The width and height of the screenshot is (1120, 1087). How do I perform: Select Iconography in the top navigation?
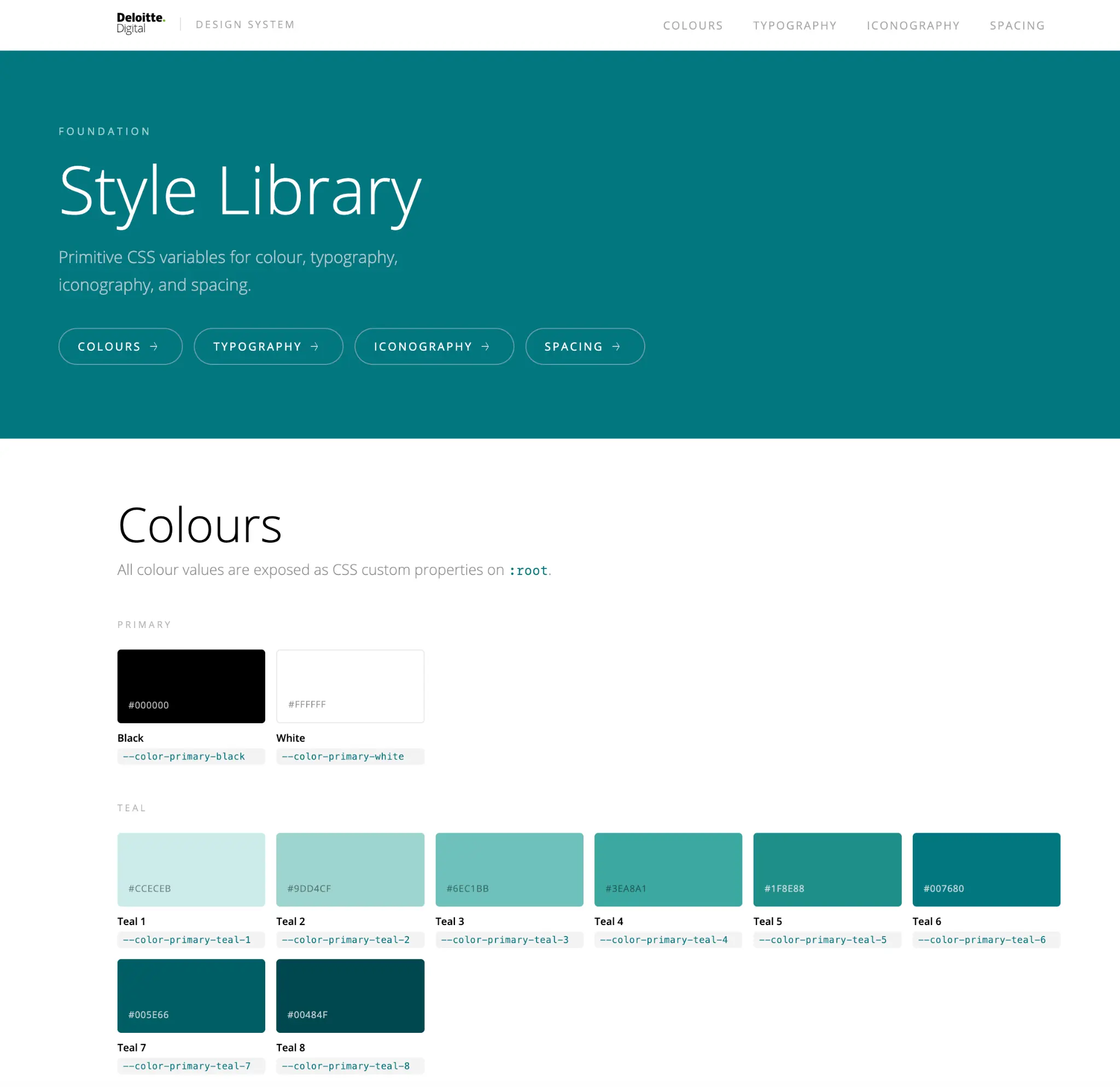pyautogui.click(x=913, y=26)
